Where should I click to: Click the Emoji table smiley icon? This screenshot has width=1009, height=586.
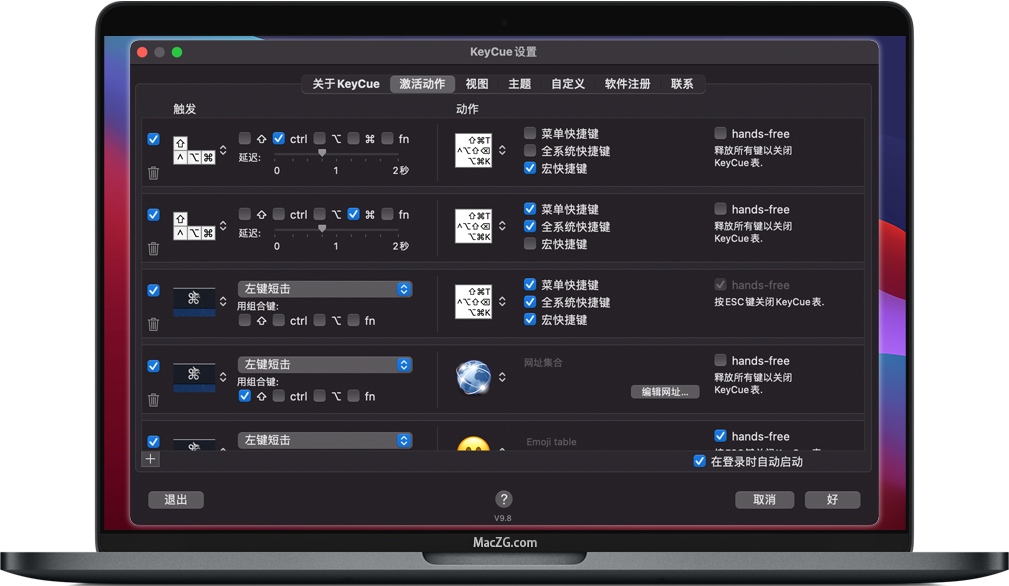pos(474,444)
